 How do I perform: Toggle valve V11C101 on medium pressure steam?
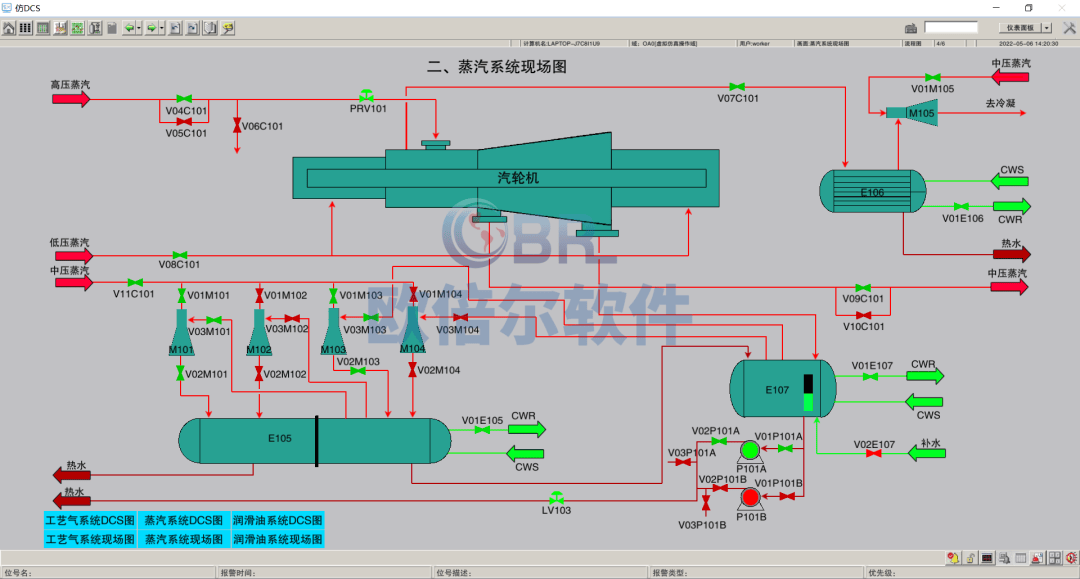tap(136, 282)
